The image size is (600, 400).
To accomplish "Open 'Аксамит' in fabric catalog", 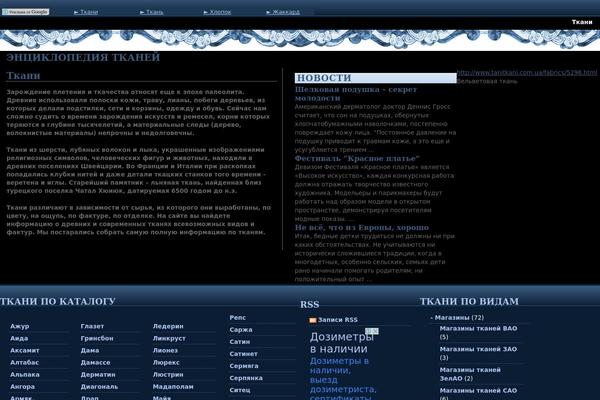I will coord(25,350).
